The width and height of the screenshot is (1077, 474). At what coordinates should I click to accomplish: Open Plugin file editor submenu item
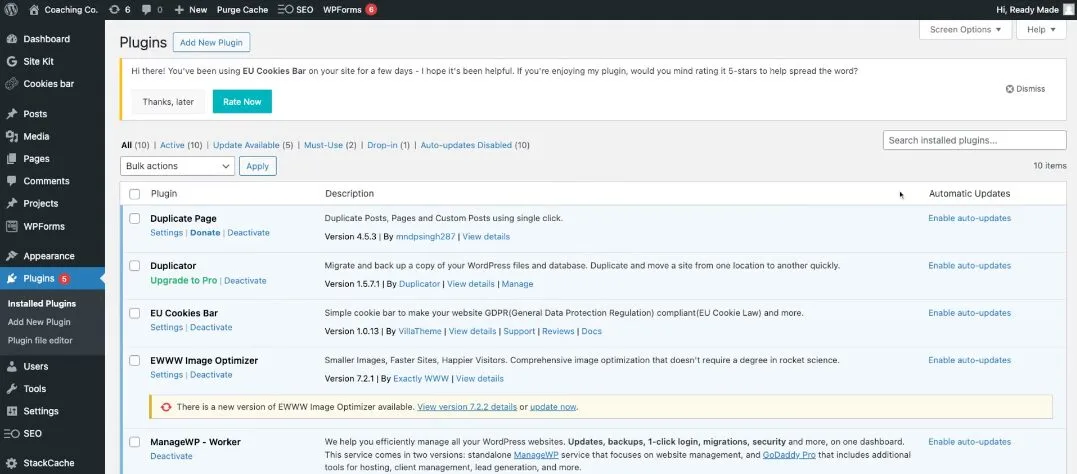[40, 341]
